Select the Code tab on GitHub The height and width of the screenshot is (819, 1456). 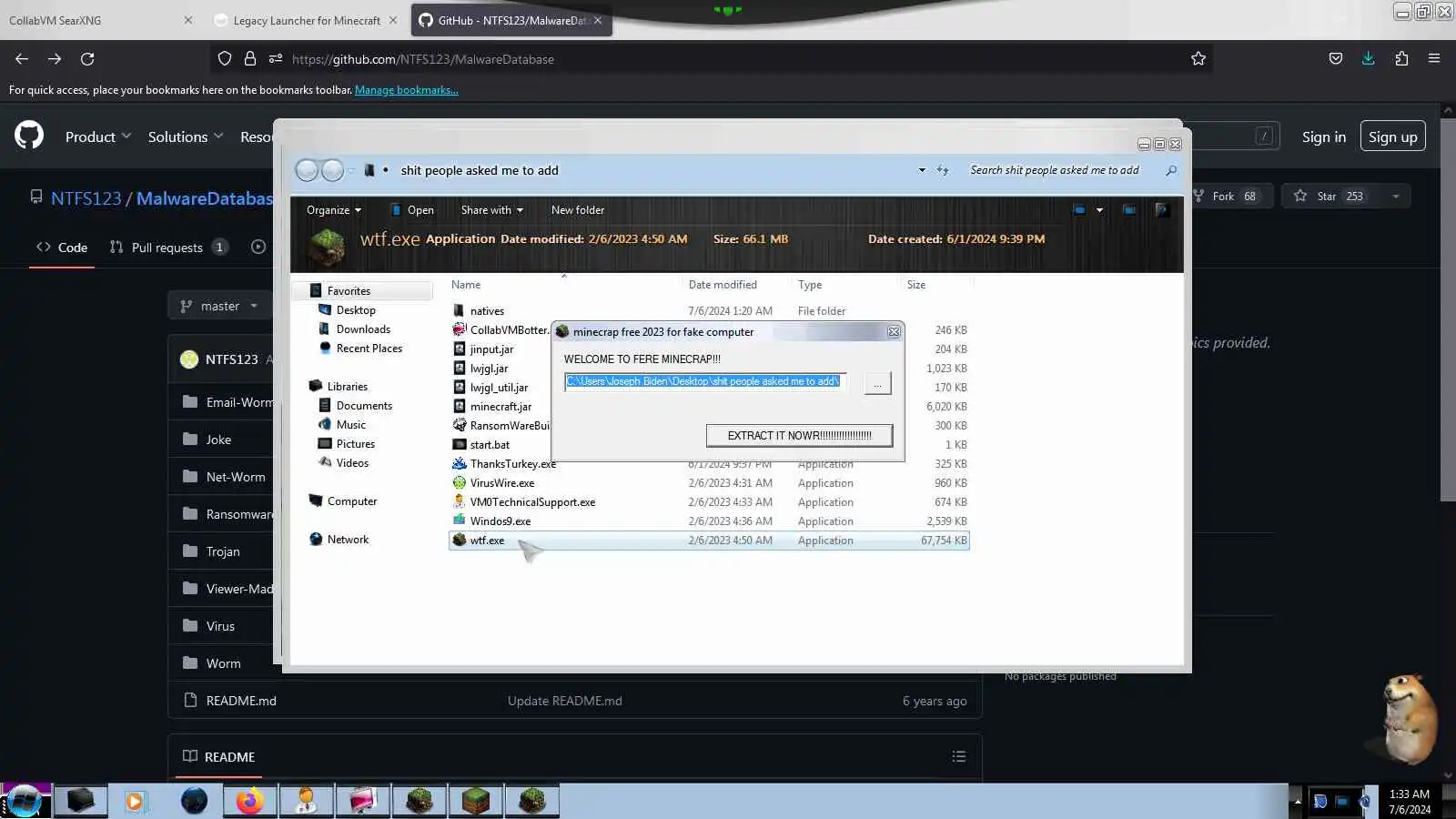click(62, 247)
